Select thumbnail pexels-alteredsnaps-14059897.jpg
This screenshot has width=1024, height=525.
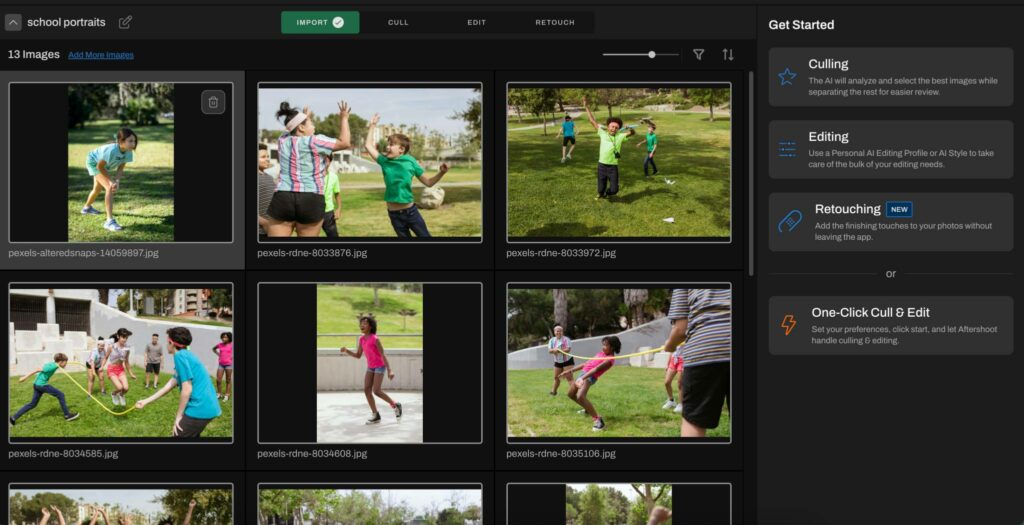121,163
